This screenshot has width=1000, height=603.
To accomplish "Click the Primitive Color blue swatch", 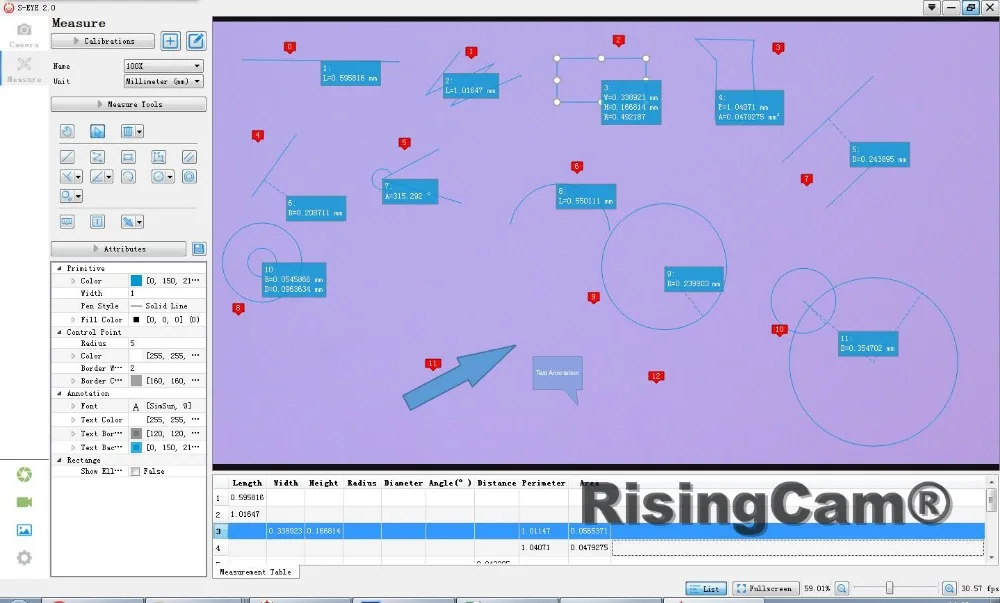I will coord(136,280).
